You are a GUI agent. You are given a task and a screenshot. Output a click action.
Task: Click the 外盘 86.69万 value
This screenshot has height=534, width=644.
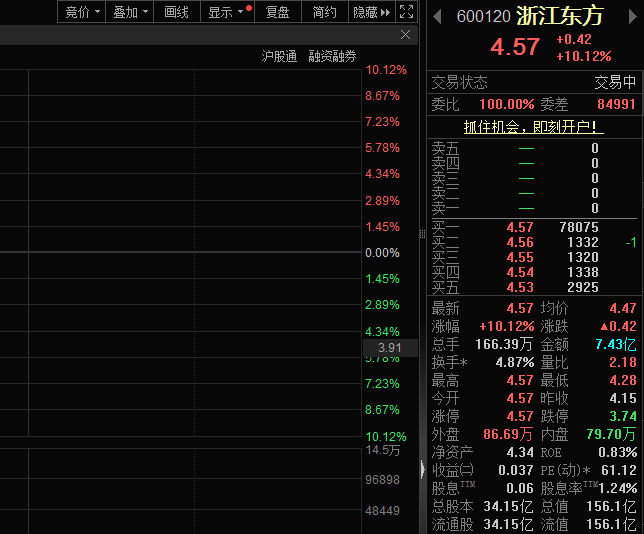click(x=508, y=434)
